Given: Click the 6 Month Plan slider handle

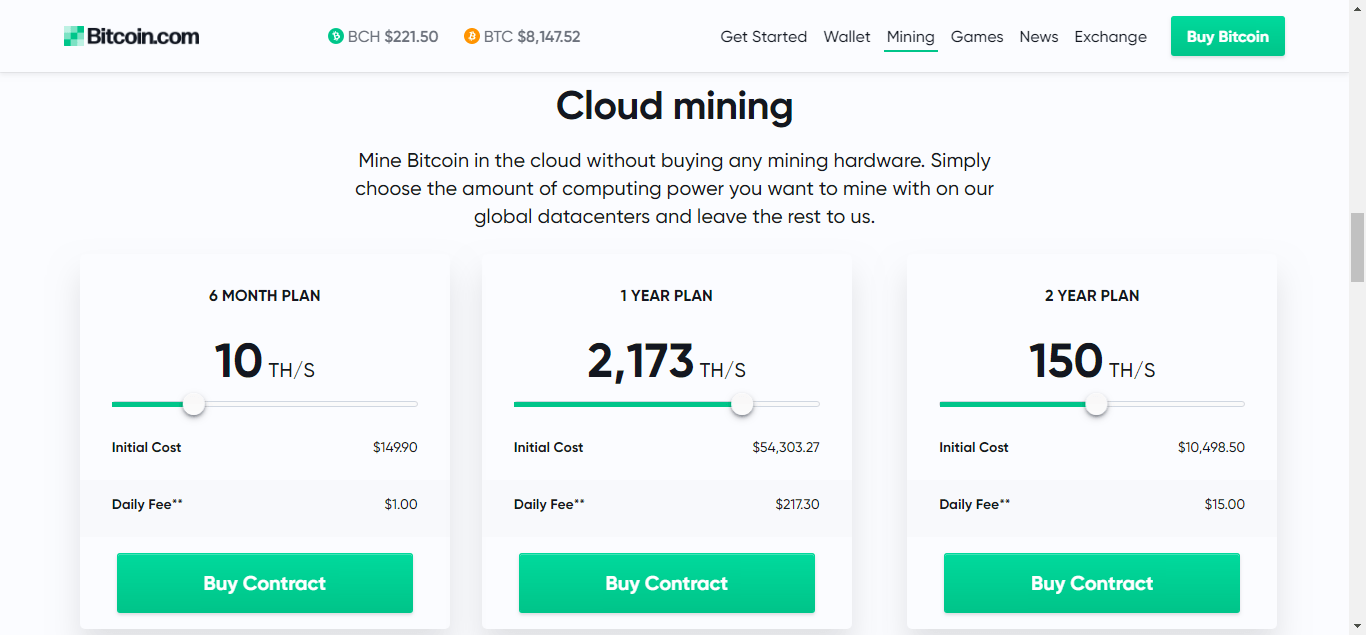Looking at the screenshot, I should point(194,404).
